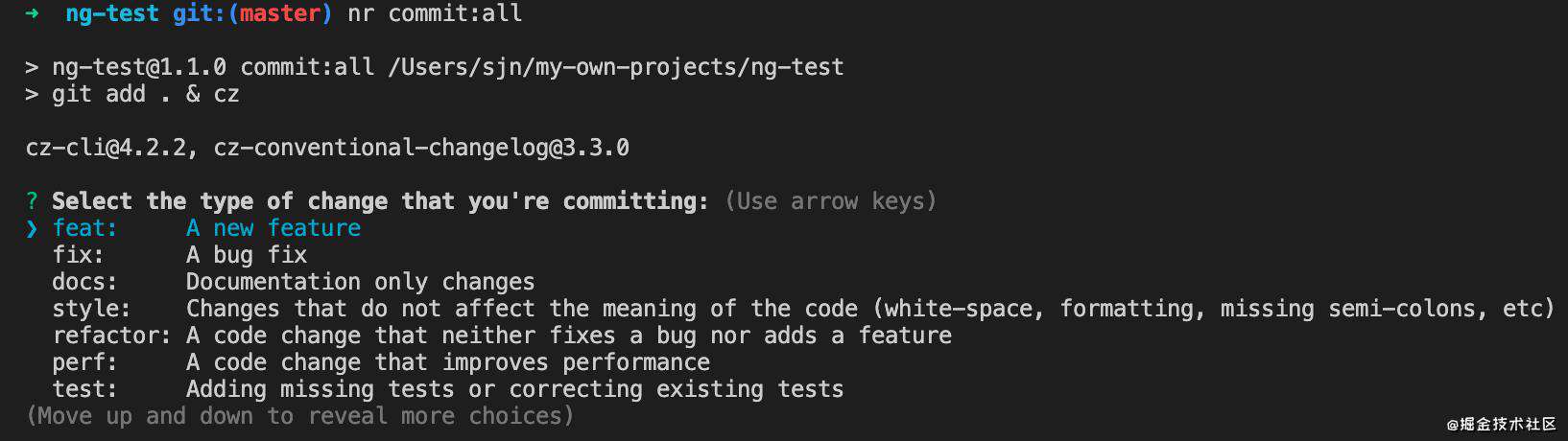The image size is (1568, 441).
Task: Click the green arrow prompt symbol
Action: click(32, 13)
